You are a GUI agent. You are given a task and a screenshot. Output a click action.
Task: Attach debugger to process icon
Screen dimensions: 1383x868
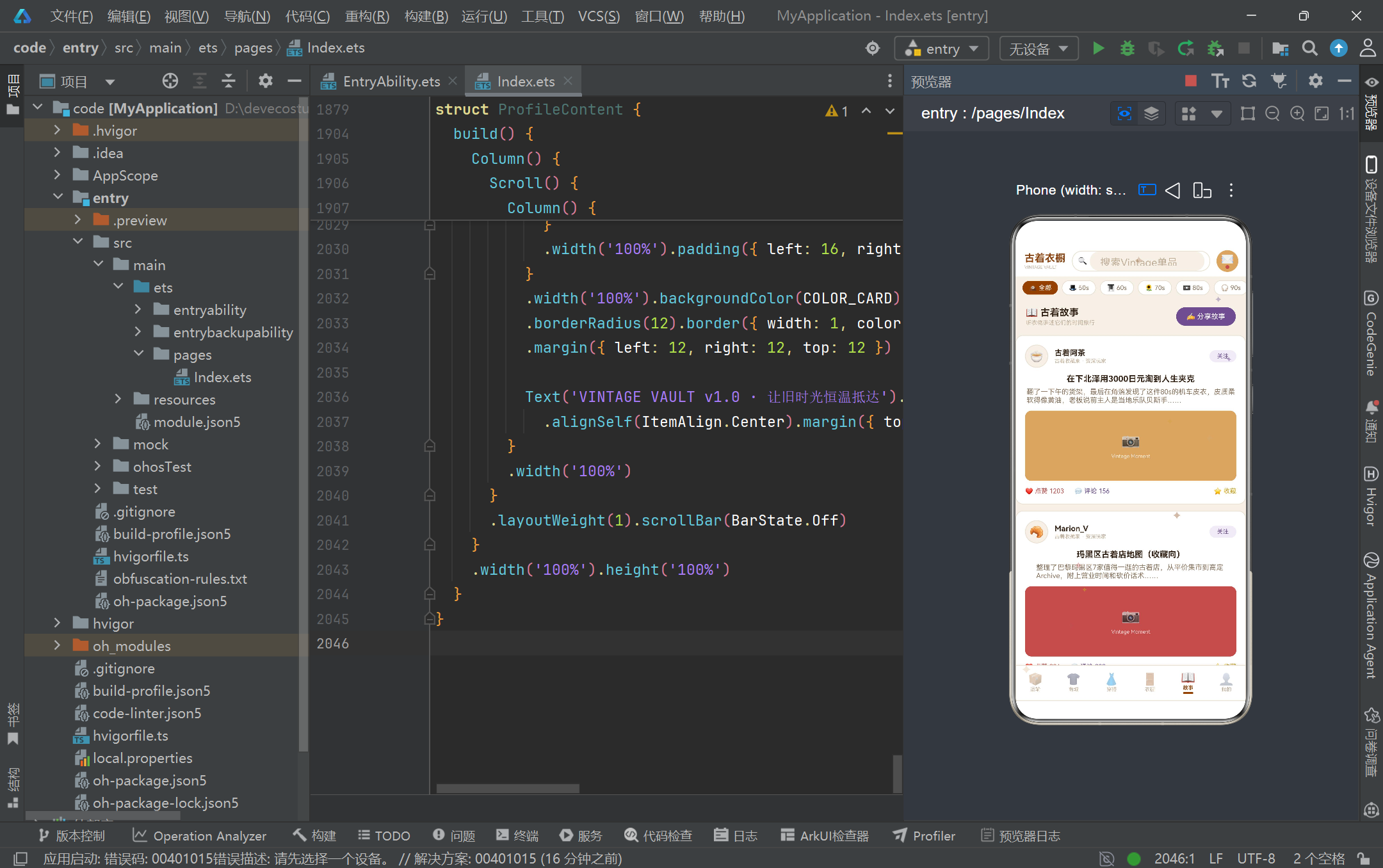pyautogui.click(x=1215, y=48)
